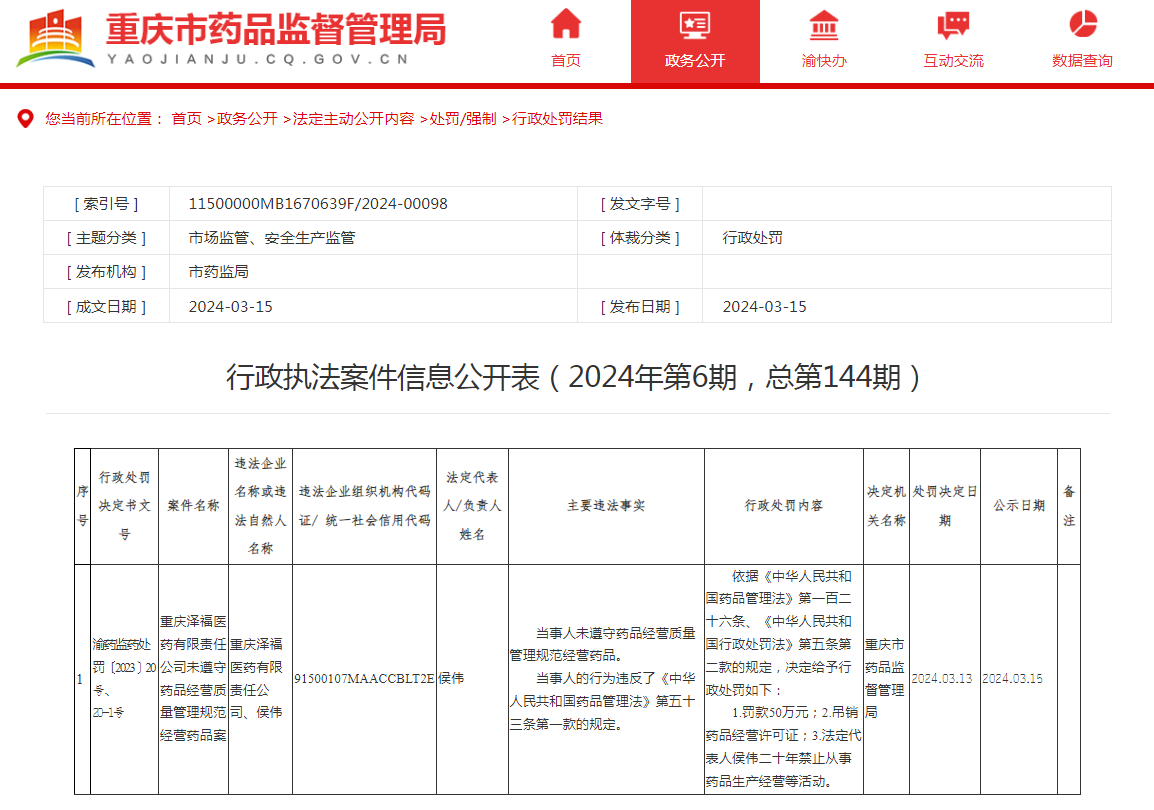Image resolution: width=1154 pixels, height=810 pixels.
Task: Click the 行政处罚内容 column header
Action: 783,505
